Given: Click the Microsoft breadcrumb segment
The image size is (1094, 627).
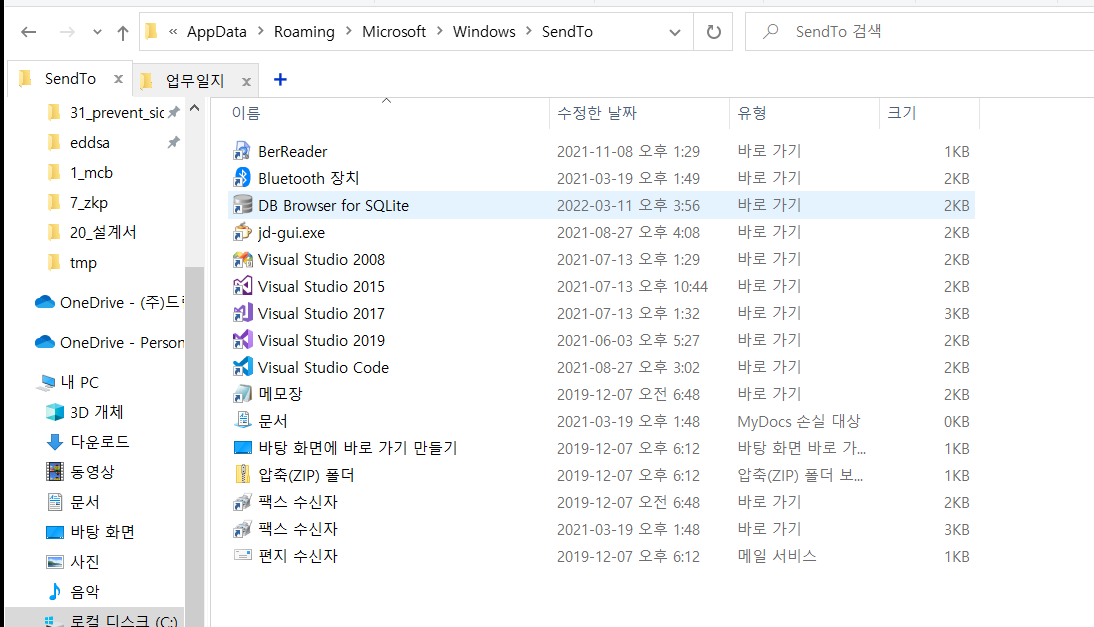Looking at the screenshot, I should 394,32.
